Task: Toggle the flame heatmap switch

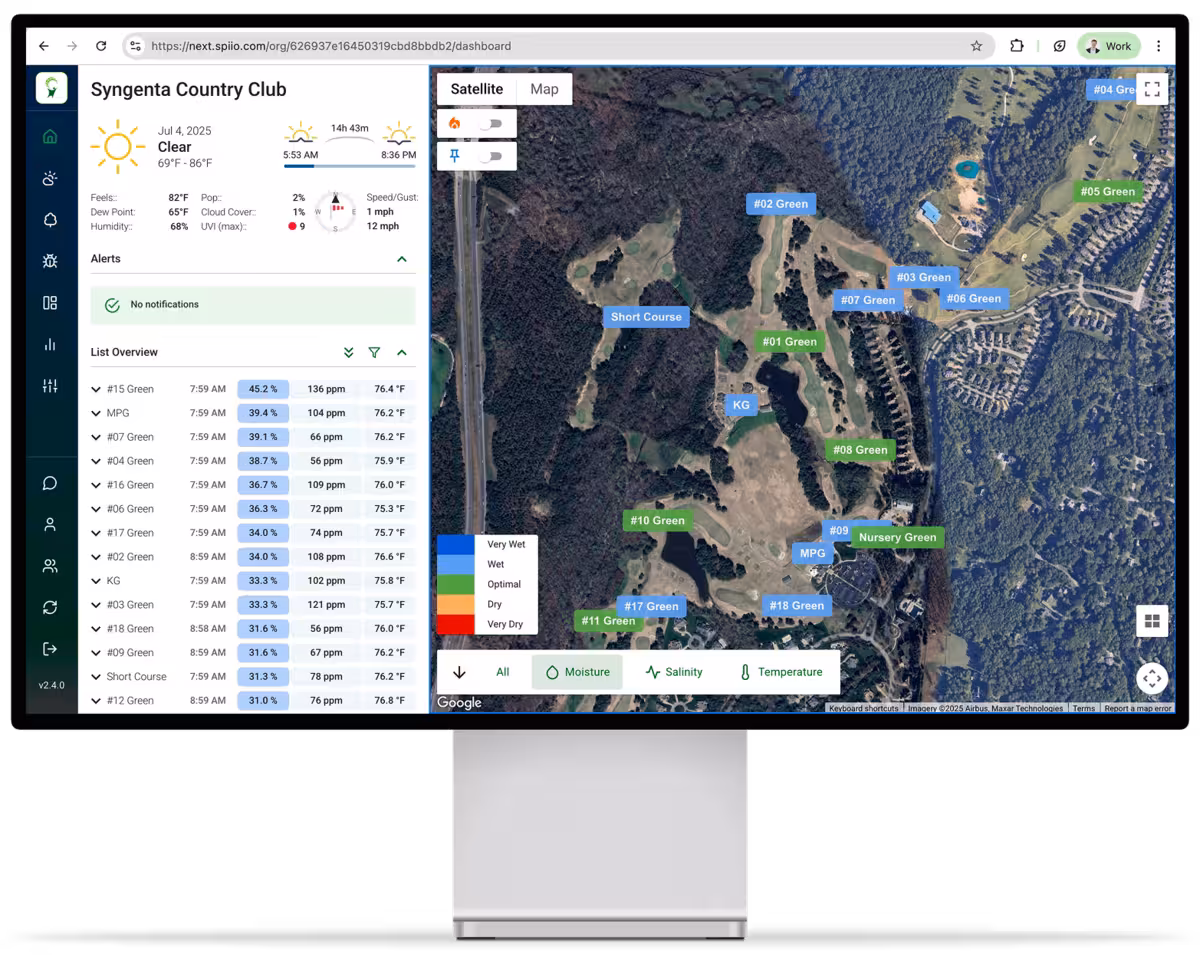Action: point(489,124)
